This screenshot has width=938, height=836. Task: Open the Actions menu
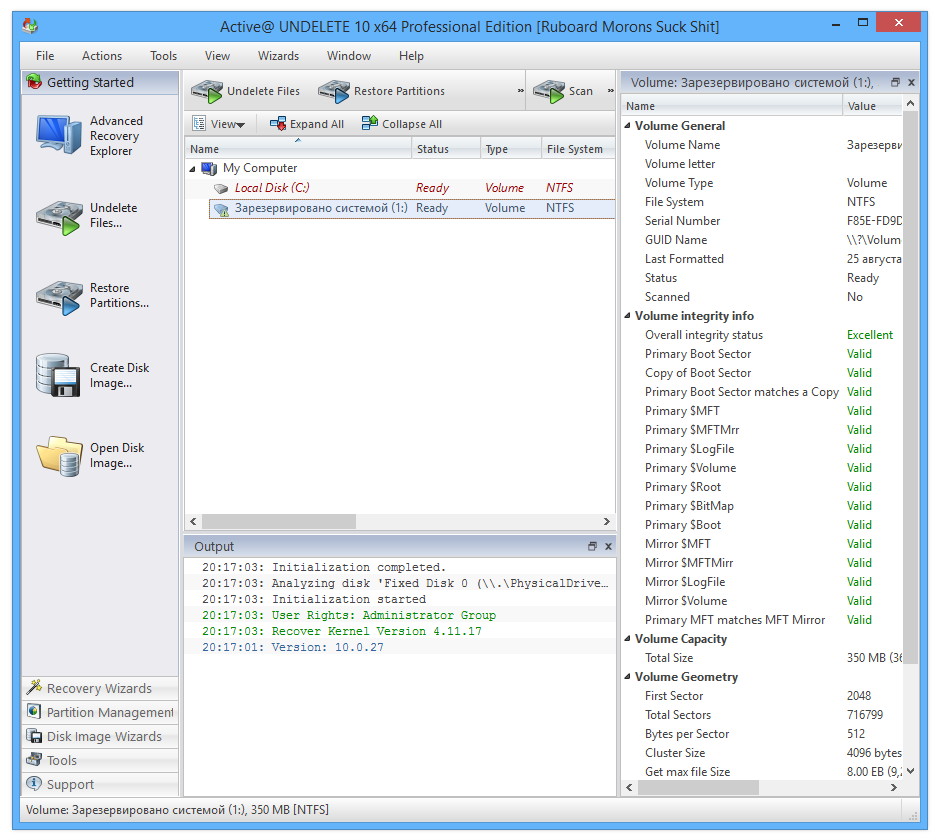[x=102, y=56]
